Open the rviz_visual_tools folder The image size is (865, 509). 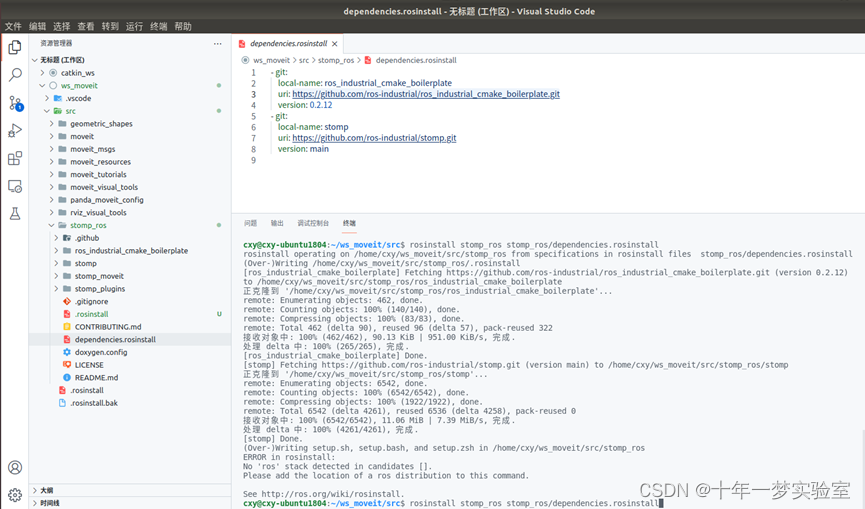point(98,212)
